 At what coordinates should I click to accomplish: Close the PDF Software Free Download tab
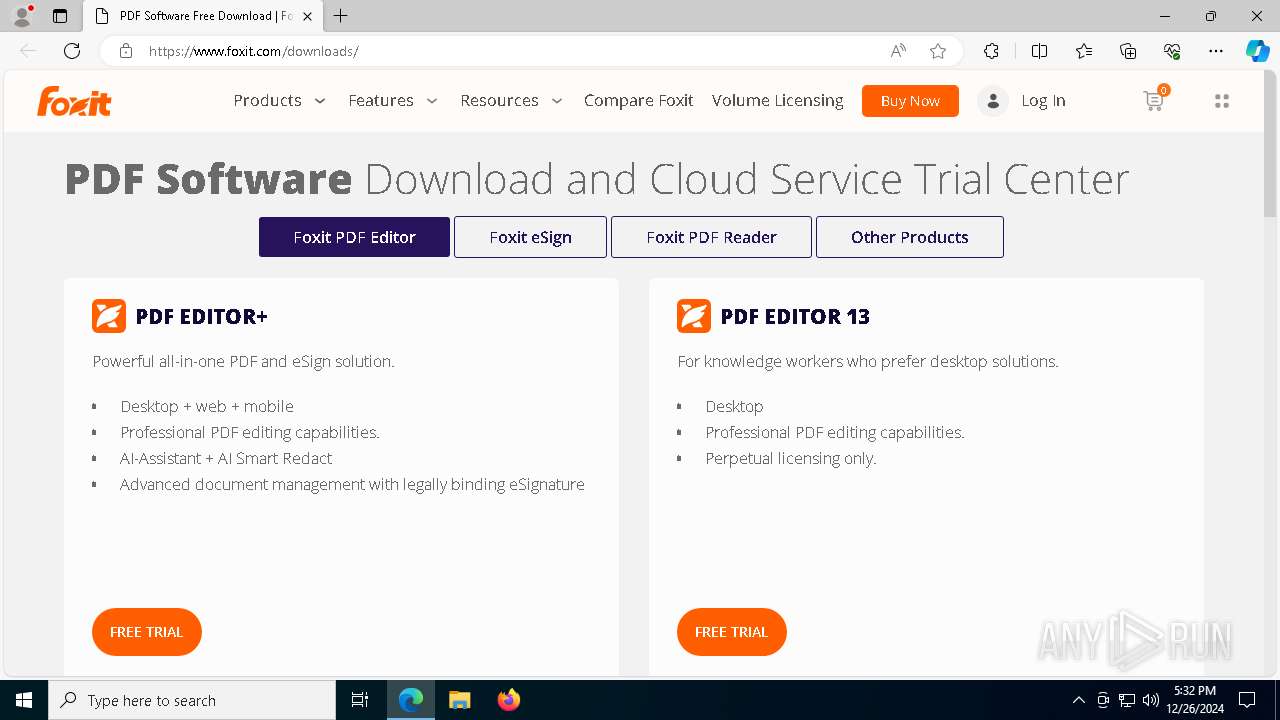click(x=308, y=16)
